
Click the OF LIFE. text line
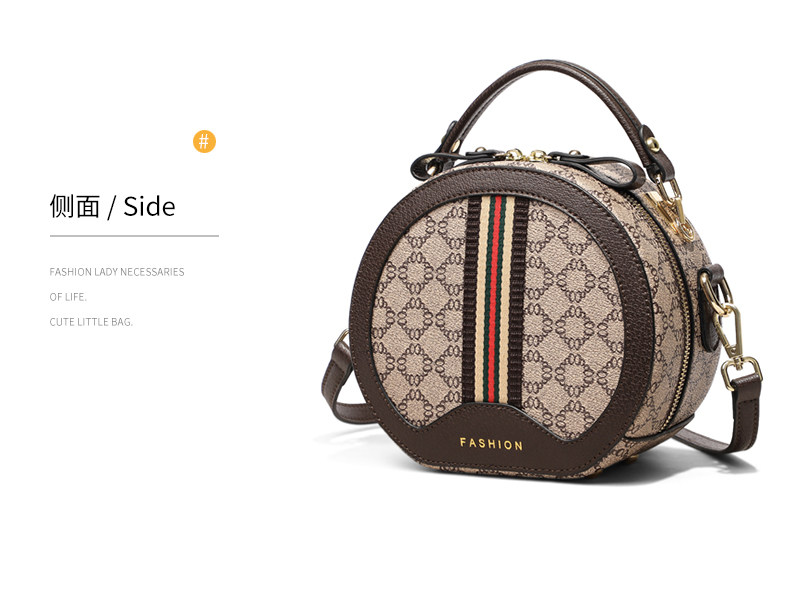[x=68, y=297]
